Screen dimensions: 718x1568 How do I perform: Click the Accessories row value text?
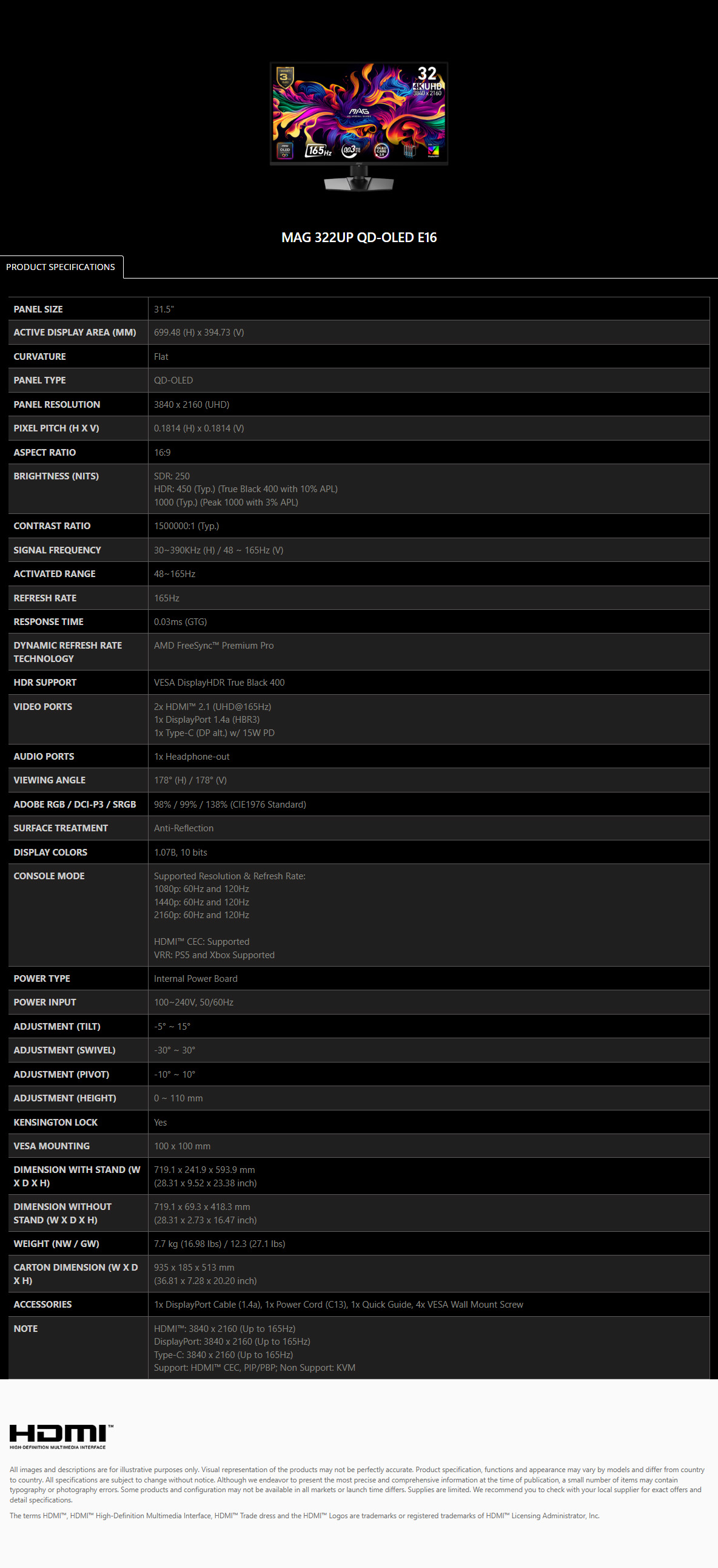pos(338,1304)
